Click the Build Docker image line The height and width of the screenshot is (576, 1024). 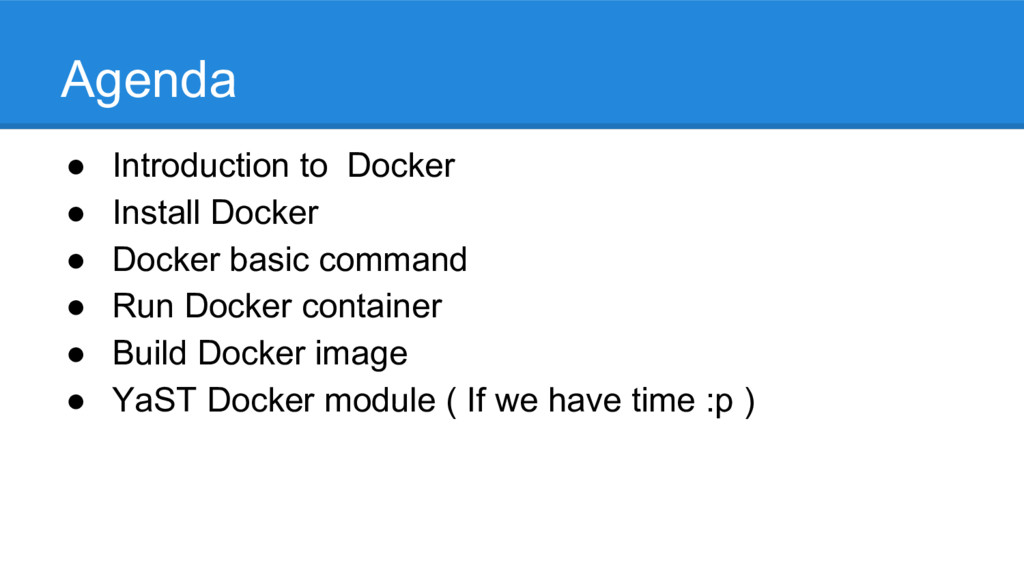point(260,355)
